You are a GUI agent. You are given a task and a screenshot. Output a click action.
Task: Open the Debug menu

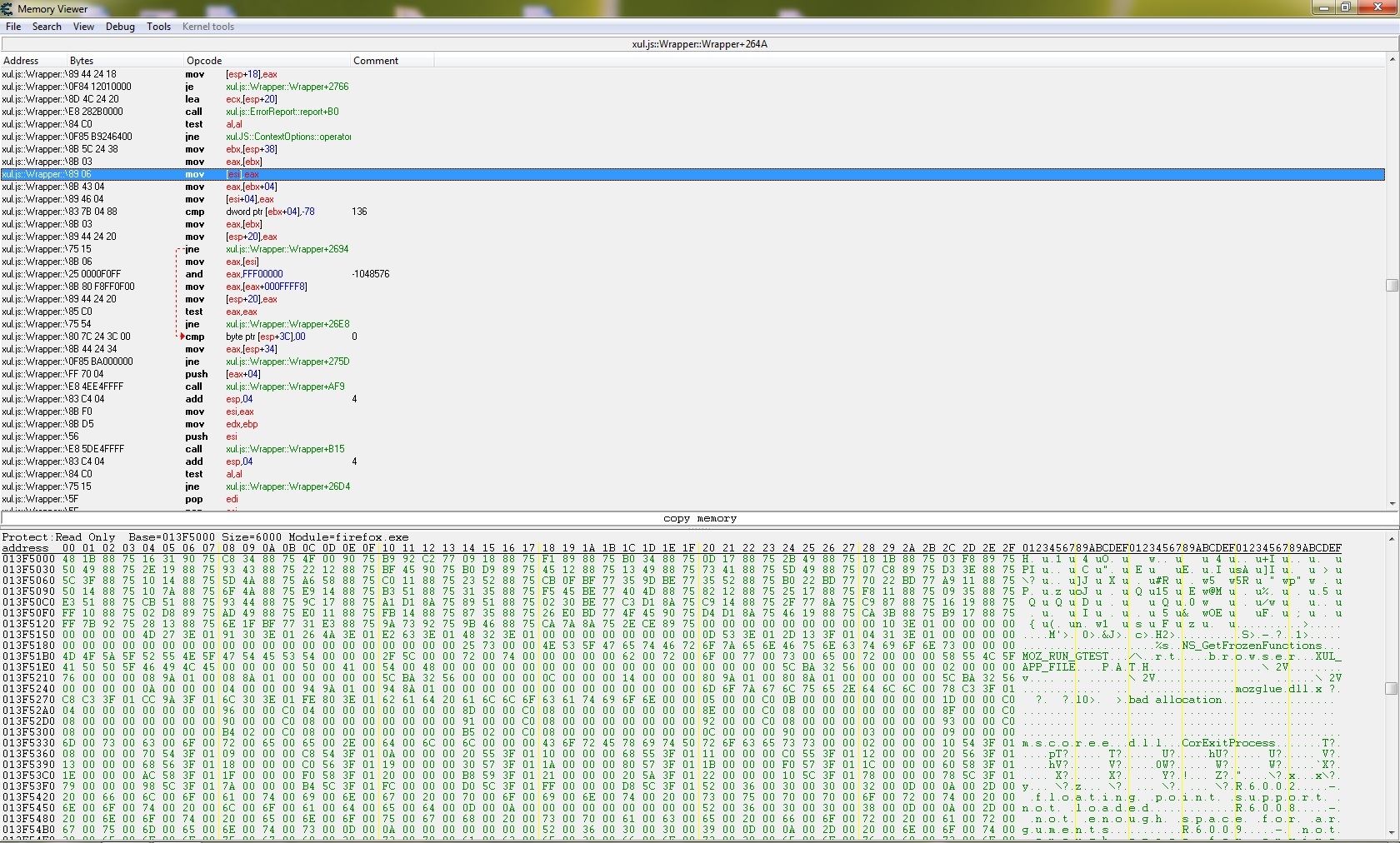point(120,27)
